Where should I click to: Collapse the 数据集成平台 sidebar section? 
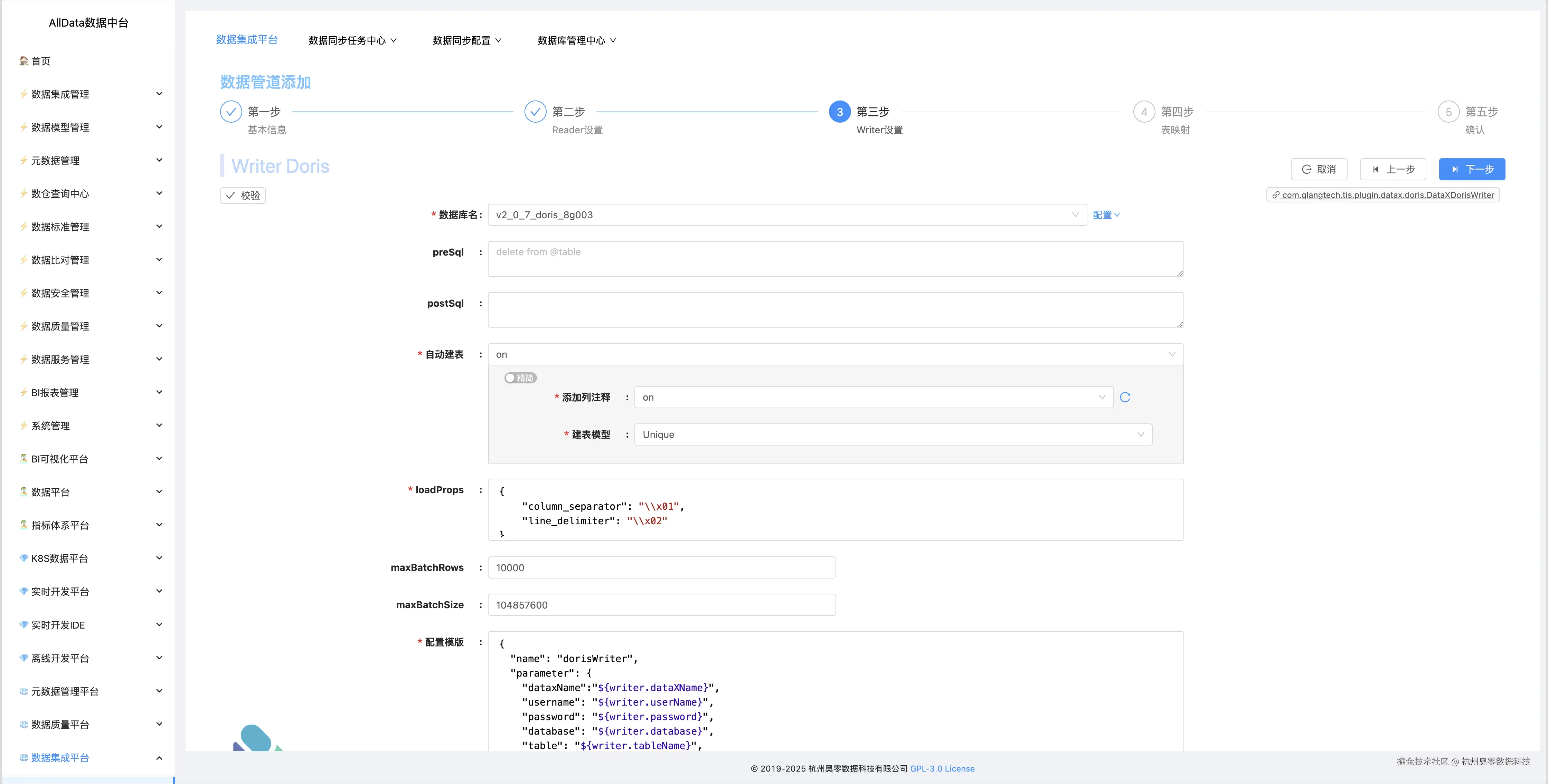tap(159, 757)
